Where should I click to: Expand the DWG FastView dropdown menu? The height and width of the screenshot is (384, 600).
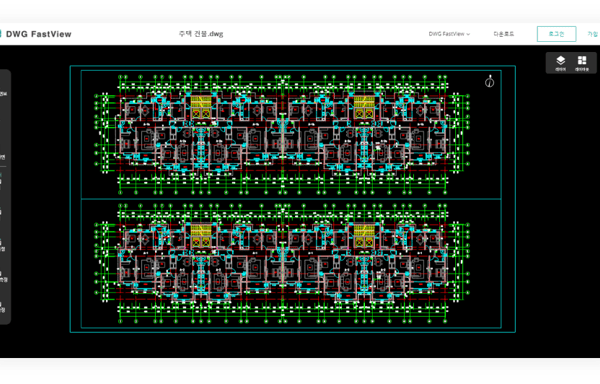pyautogui.click(x=449, y=34)
